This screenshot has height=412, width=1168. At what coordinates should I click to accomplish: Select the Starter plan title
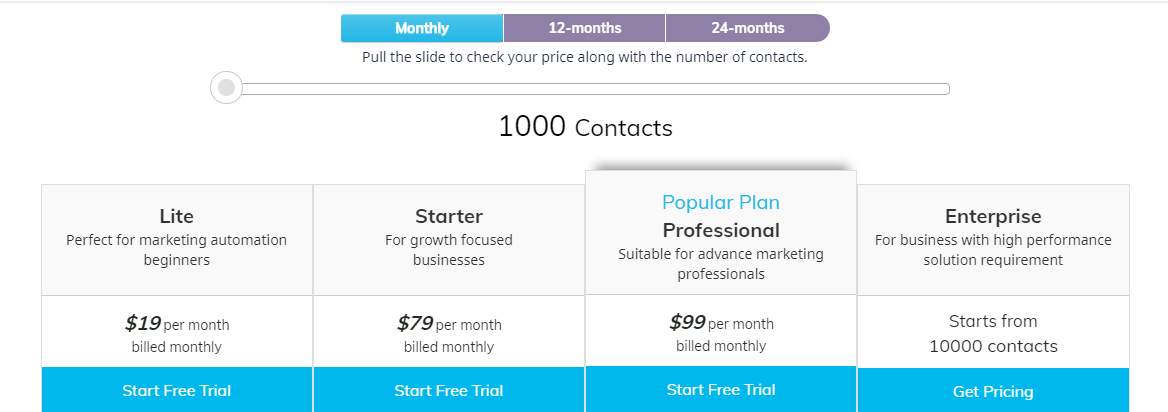[x=449, y=216]
